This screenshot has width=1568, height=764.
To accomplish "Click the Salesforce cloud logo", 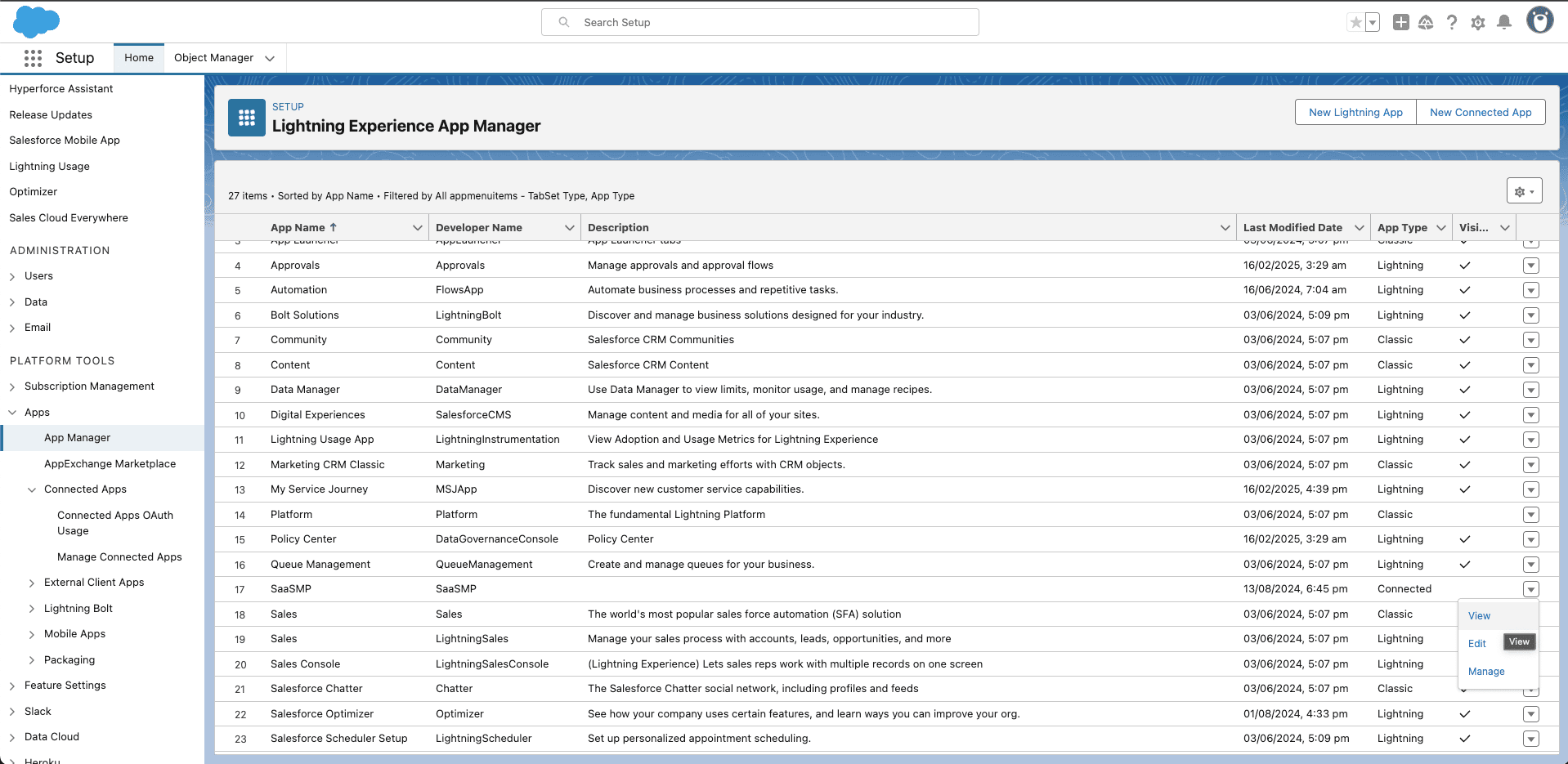I will (36, 22).
